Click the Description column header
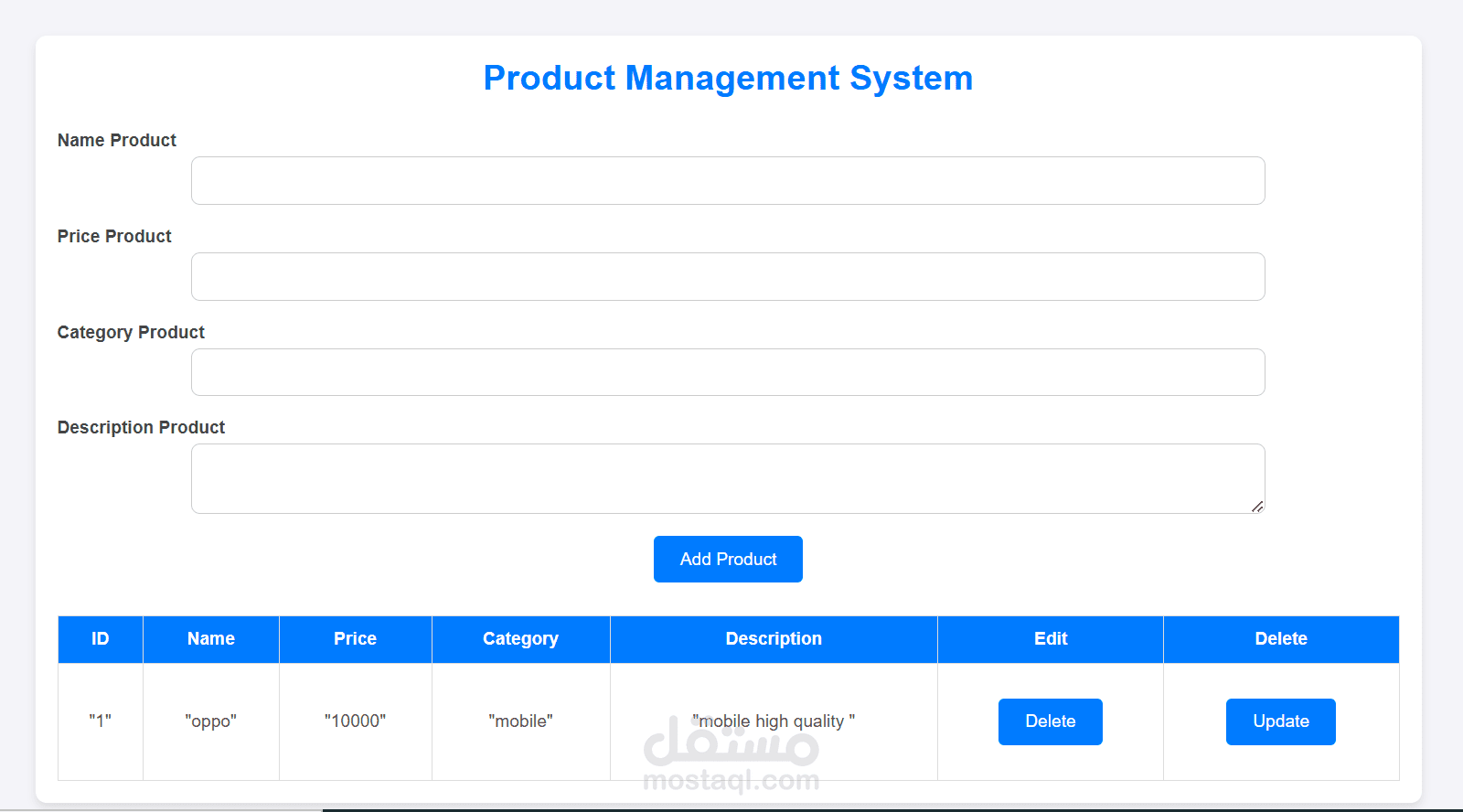The image size is (1463, 812). (x=774, y=639)
